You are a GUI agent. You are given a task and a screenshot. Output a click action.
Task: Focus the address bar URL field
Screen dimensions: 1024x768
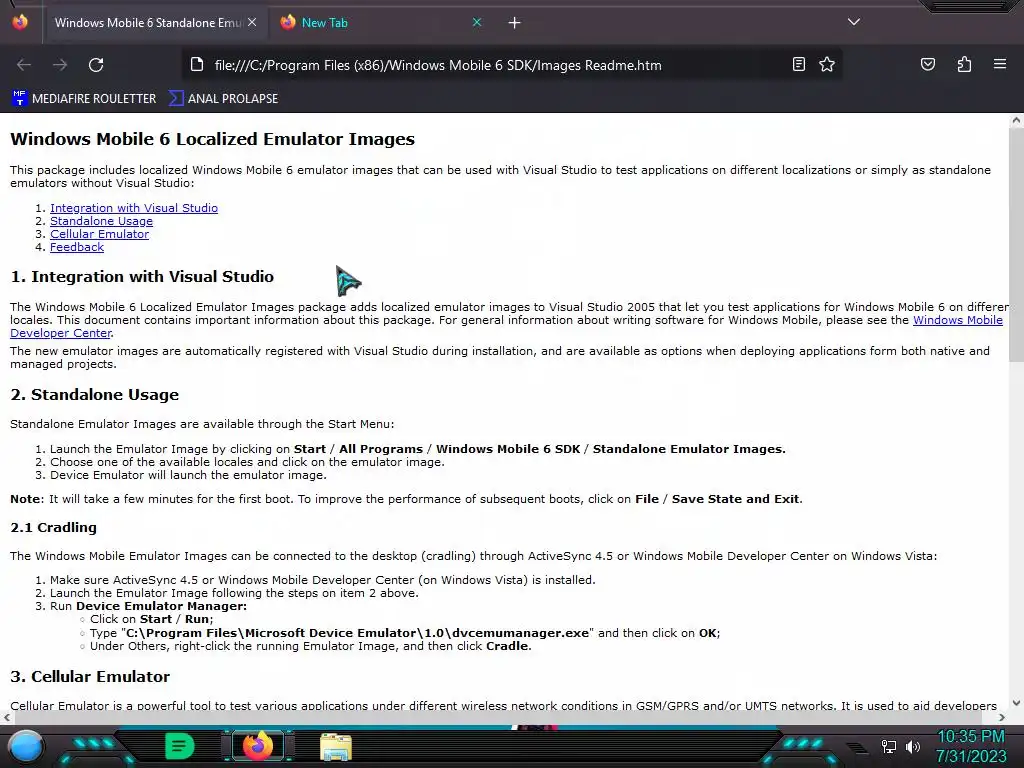pos(438,65)
